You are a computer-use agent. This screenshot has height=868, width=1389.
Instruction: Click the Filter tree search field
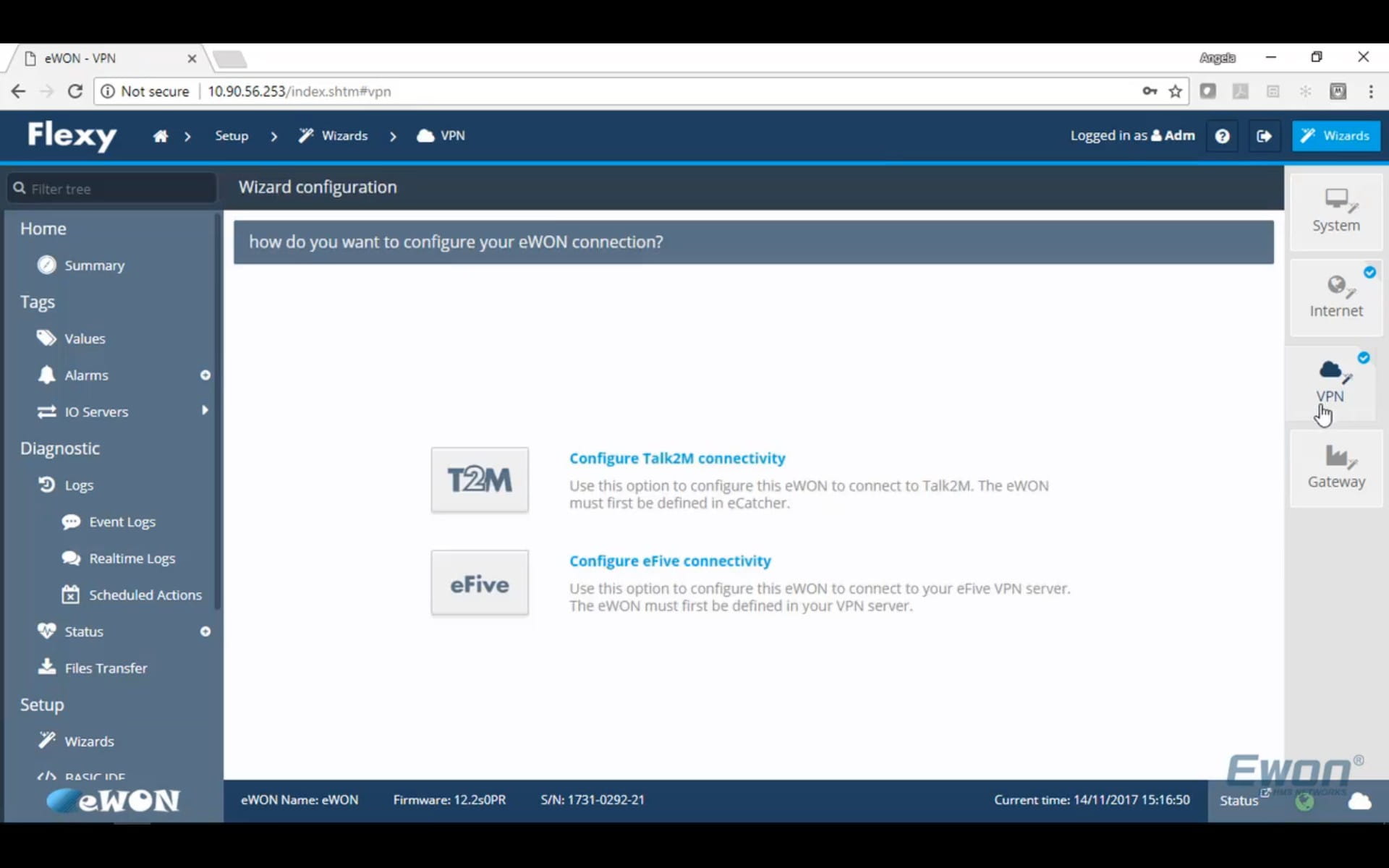[112, 188]
